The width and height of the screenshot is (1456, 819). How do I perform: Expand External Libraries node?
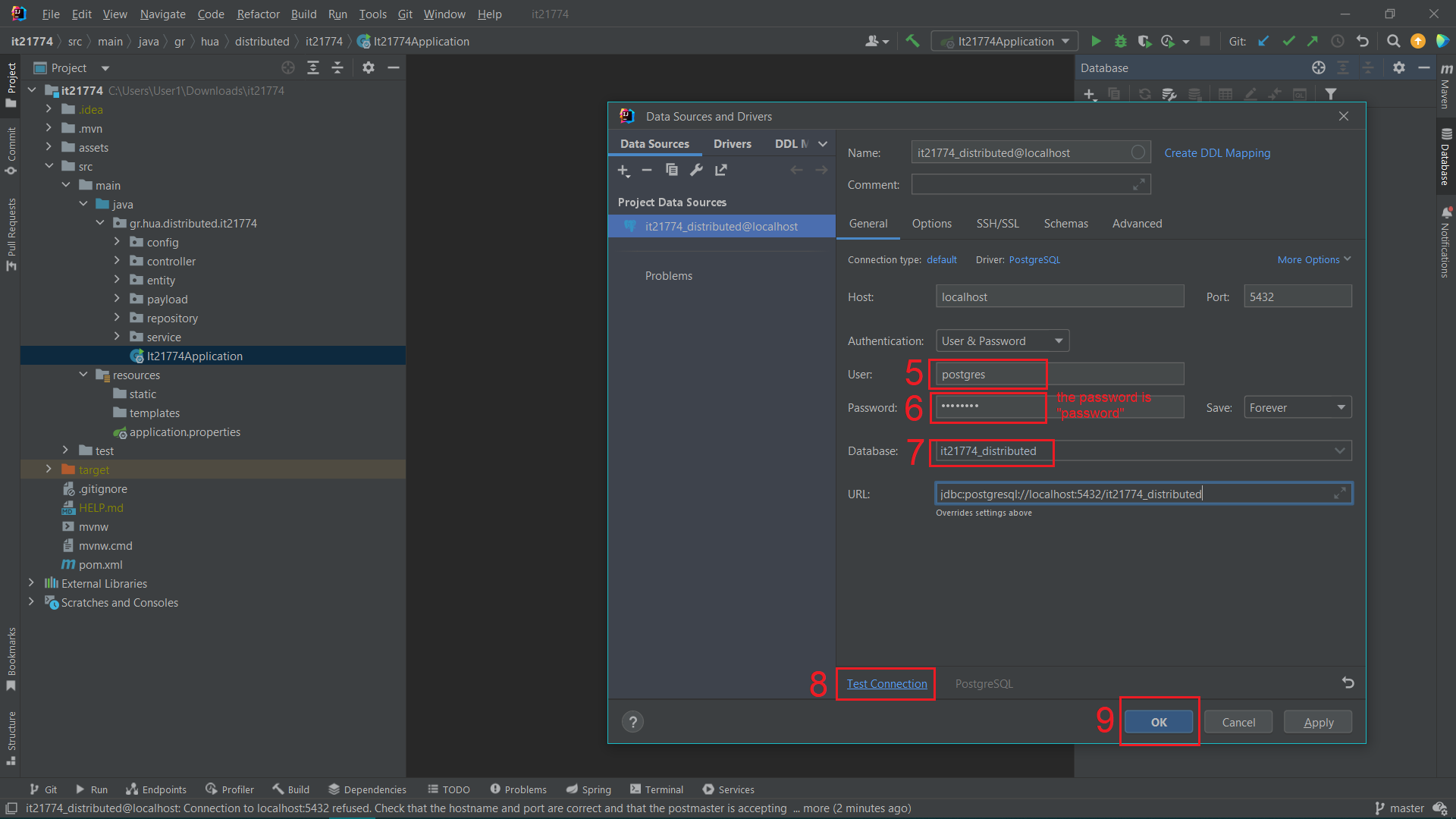[31, 583]
